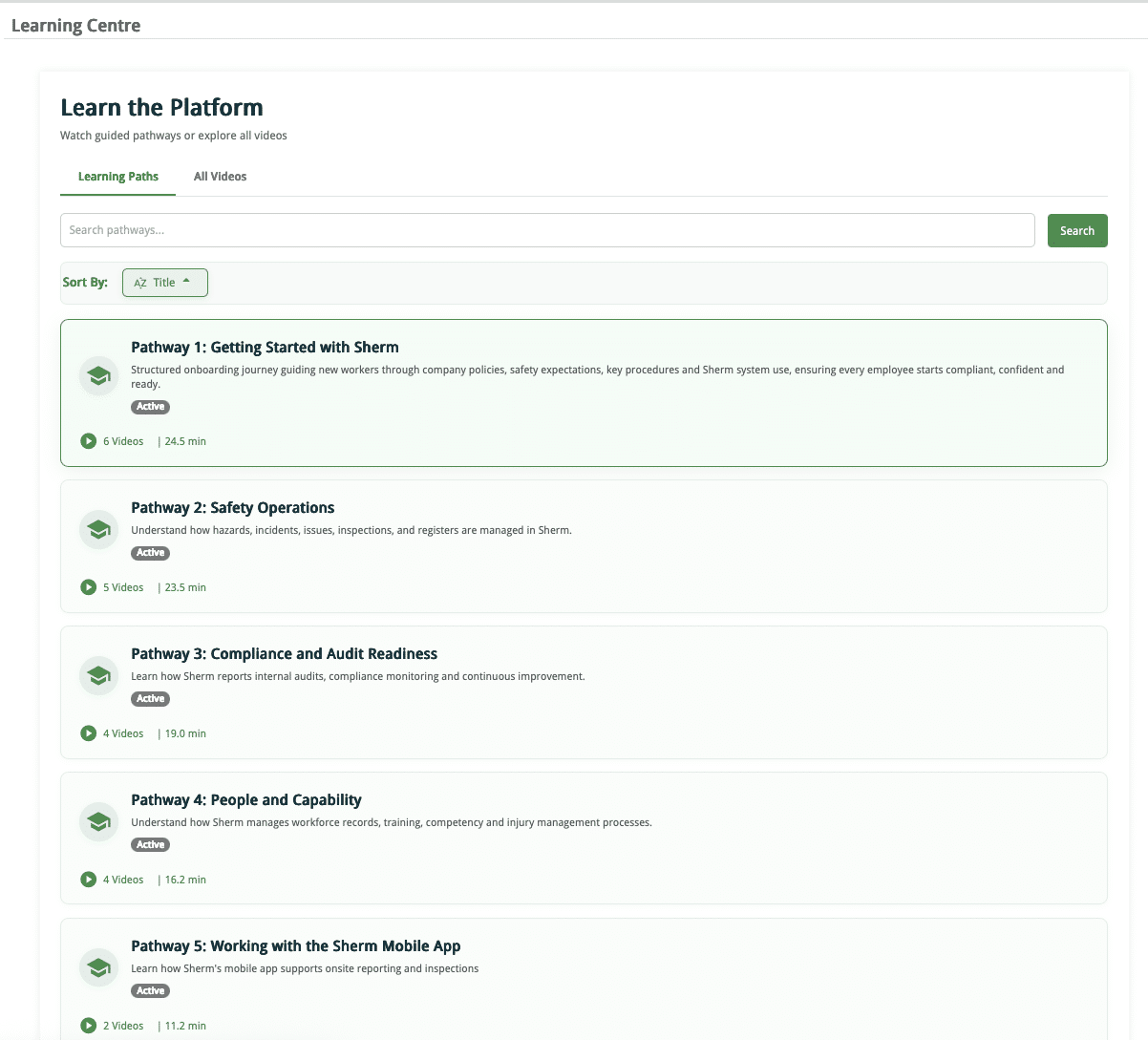Click the graduation cap icon for Pathway 2
The height and width of the screenshot is (1040, 1148).
[98, 529]
